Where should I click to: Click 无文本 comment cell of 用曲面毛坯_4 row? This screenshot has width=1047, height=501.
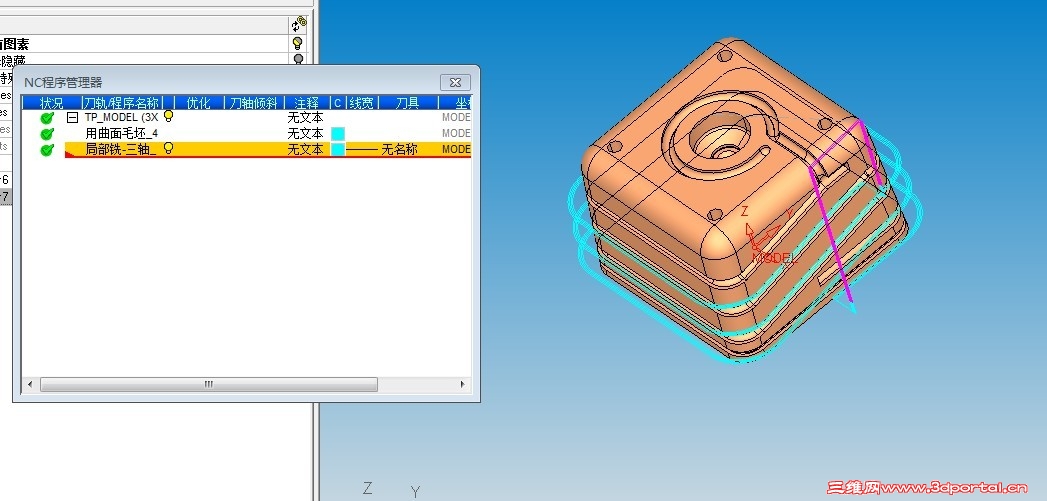point(305,133)
